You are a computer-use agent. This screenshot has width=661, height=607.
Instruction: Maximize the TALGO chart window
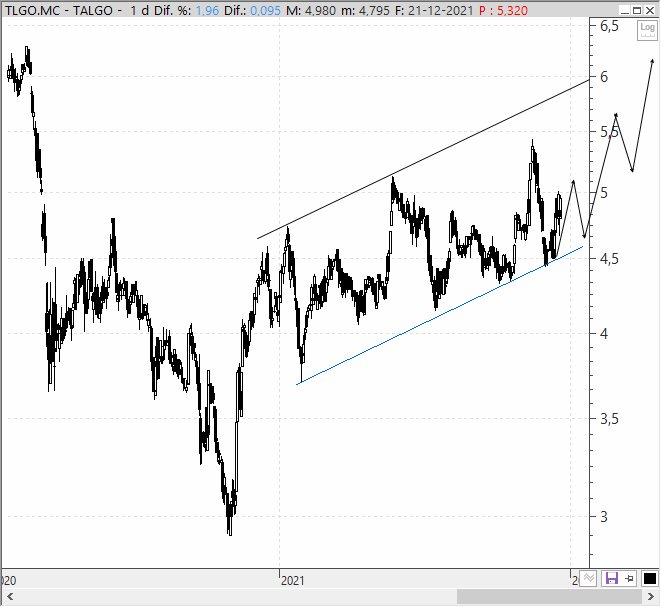point(637,11)
